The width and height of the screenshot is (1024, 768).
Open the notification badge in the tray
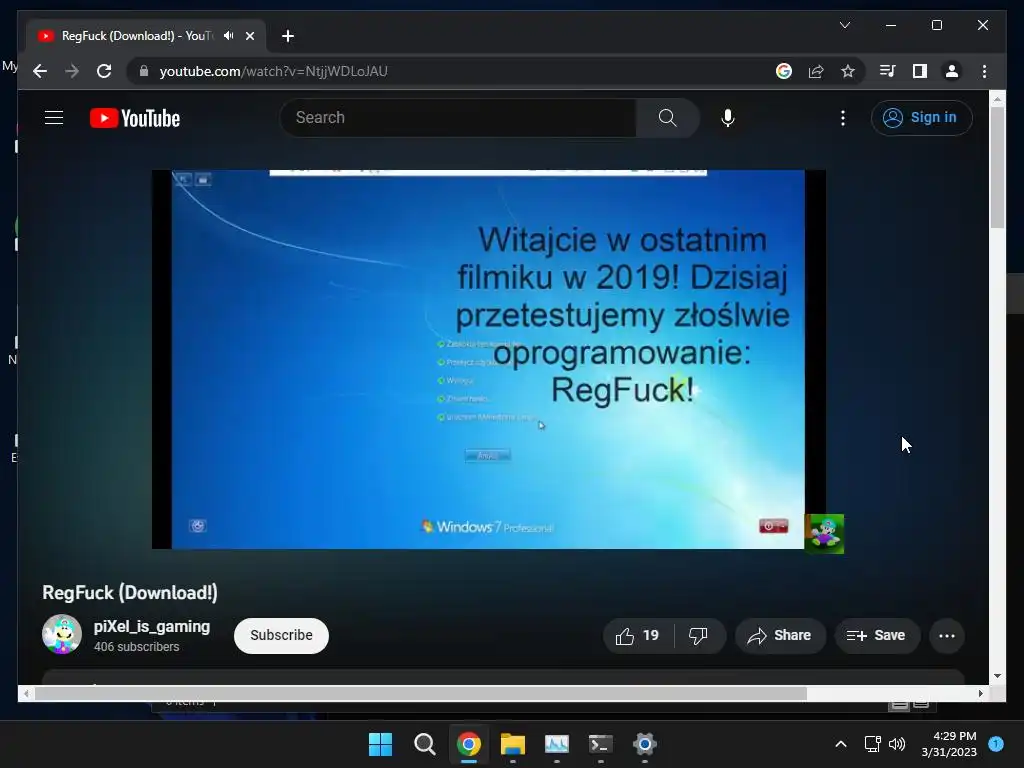[996, 743]
